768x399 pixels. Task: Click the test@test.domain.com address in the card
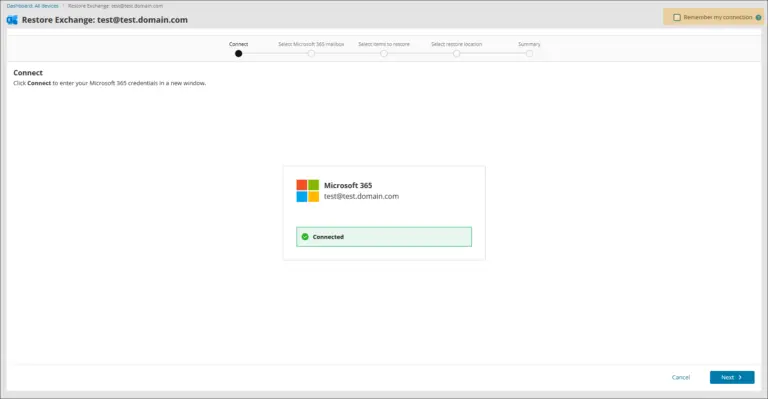[x=361, y=196]
